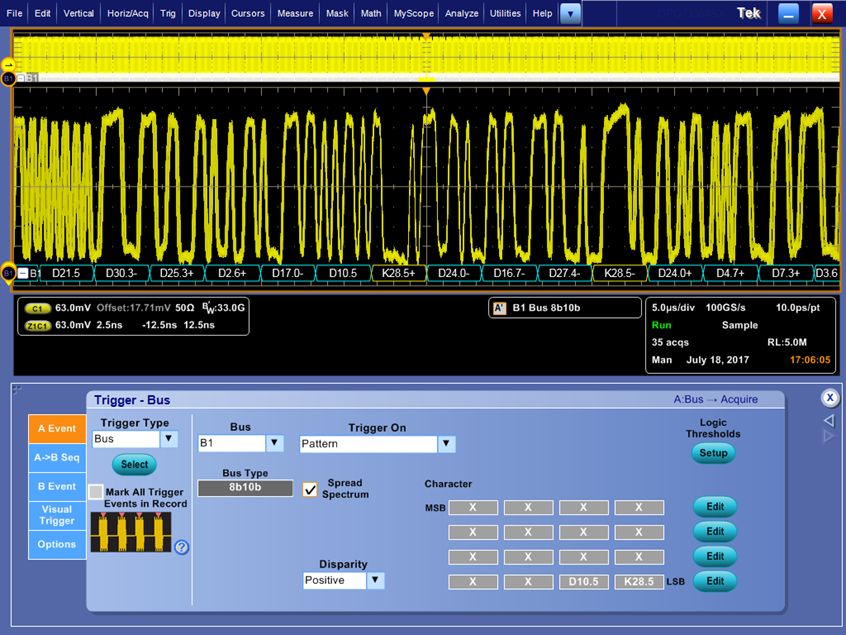Click the mark trigger events preview thumbnail
This screenshot has height=635, width=846.
point(131,532)
